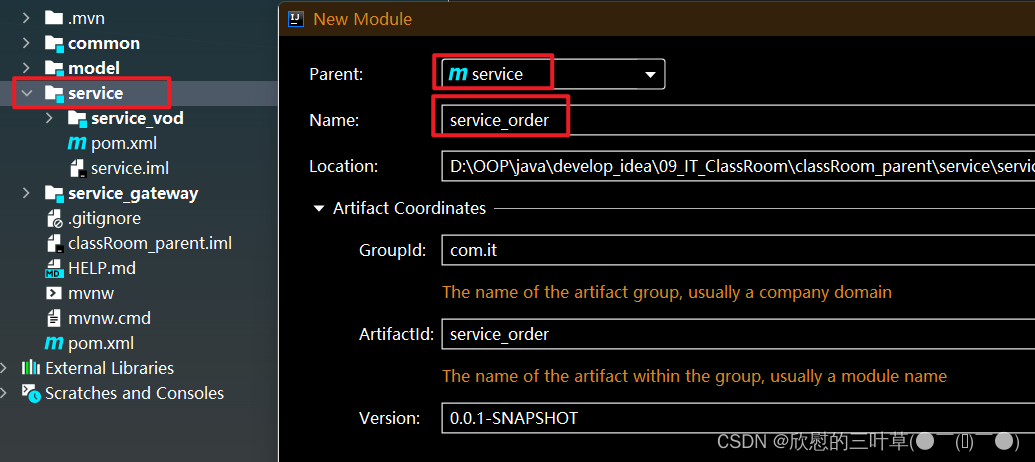Collapse the service module chevron
This screenshot has height=462, width=1035.
point(26,93)
